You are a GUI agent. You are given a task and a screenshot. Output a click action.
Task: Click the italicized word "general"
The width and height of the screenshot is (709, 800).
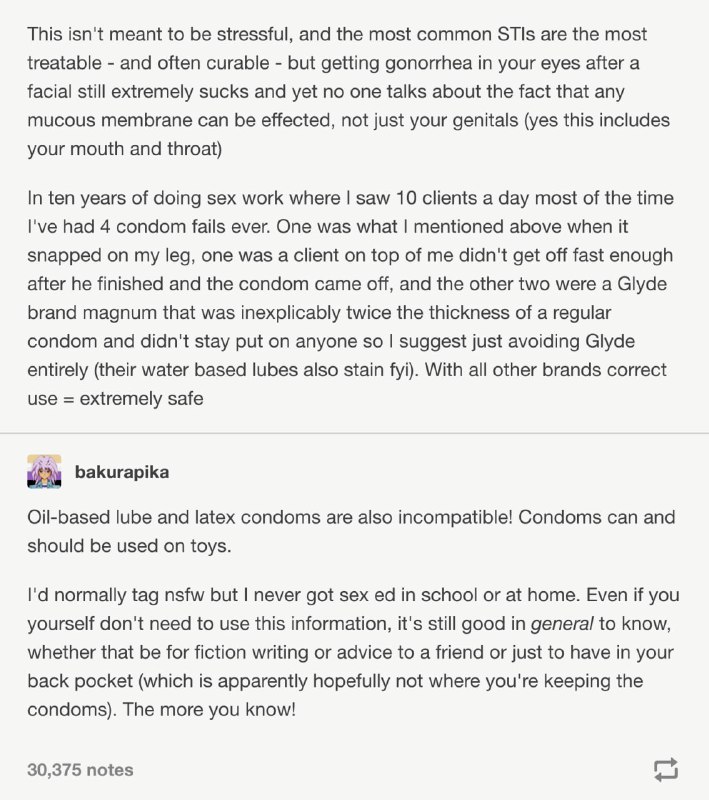click(x=562, y=623)
